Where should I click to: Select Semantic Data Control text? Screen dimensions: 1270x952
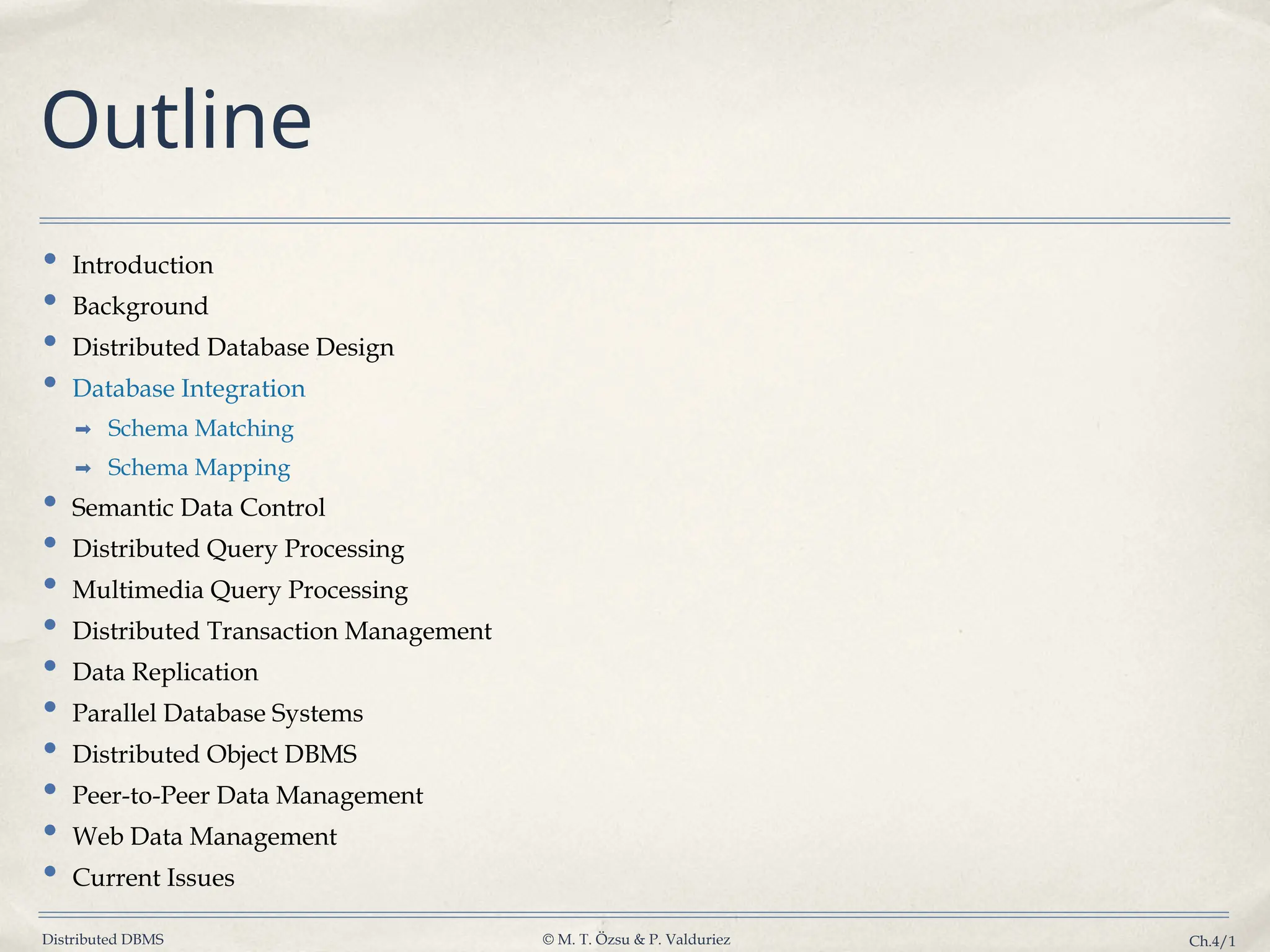(x=198, y=508)
